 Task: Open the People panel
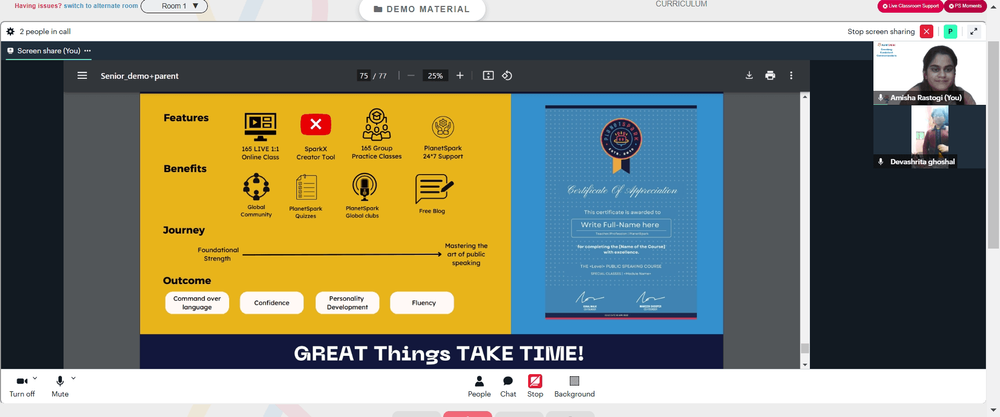coord(479,386)
